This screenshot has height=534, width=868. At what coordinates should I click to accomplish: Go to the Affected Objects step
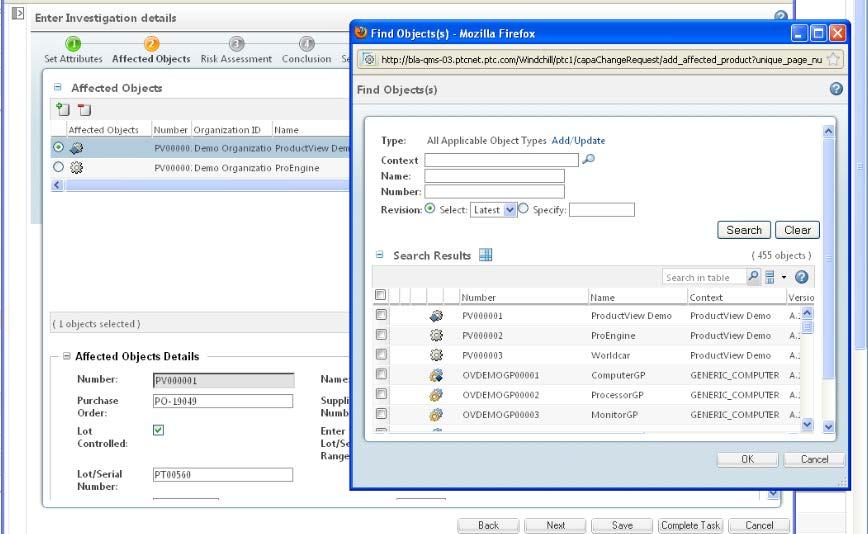tap(151, 50)
